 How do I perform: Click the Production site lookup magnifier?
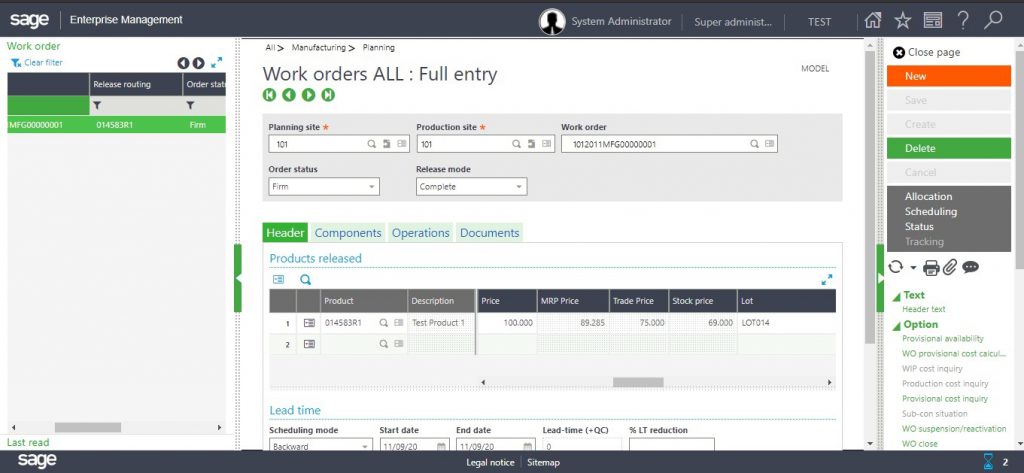(x=516, y=144)
